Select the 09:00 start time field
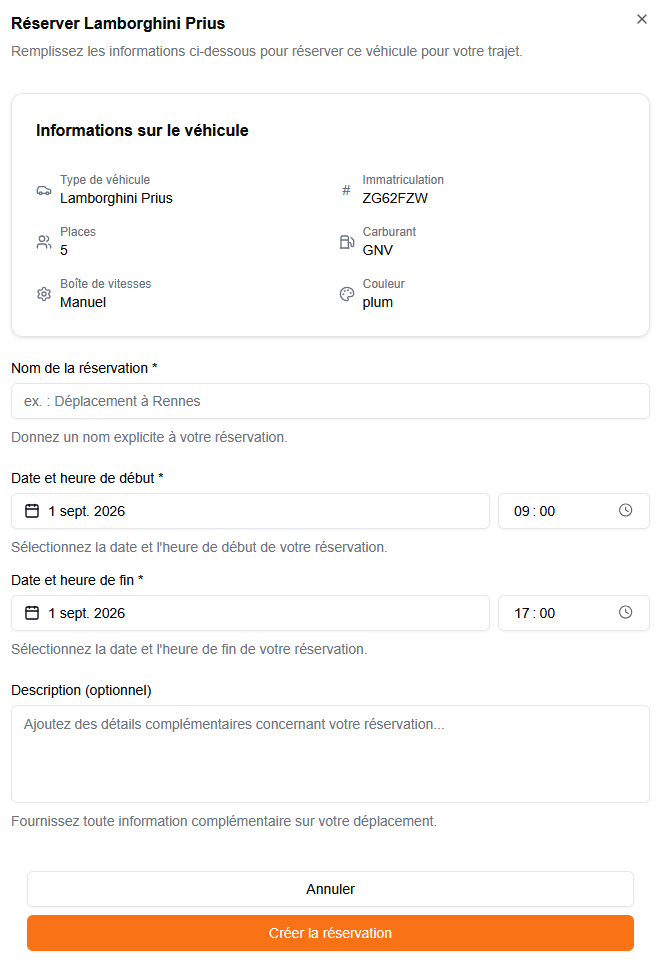Viewport: 661px width, 980px height. [574, 511]
